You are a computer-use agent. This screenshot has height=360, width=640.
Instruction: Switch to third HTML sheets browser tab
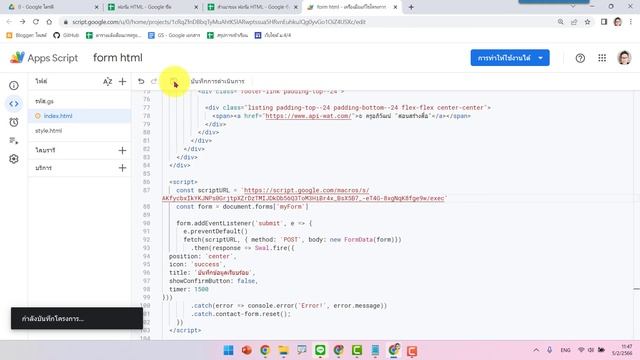[252, 7]
